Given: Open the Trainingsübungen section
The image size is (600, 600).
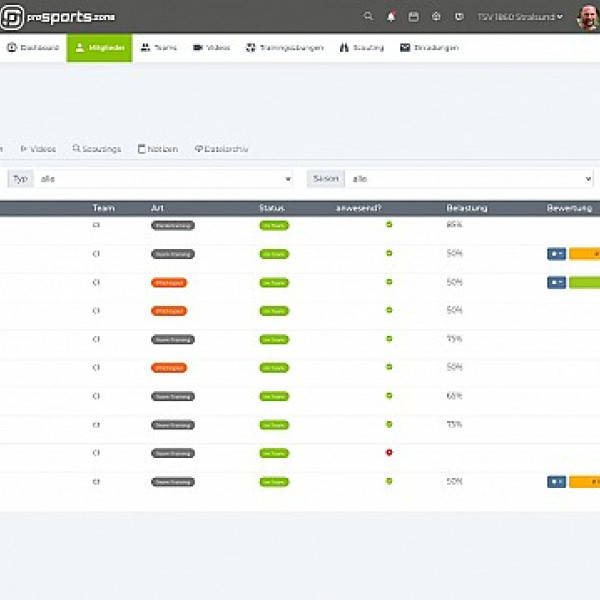Looking at the screenshot, I should (x=285, y=47).
